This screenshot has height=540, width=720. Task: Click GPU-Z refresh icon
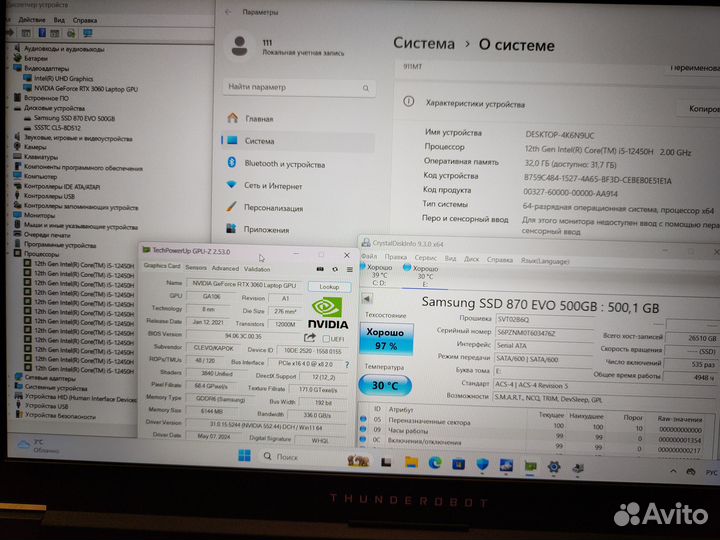click(x=335, y=270)
